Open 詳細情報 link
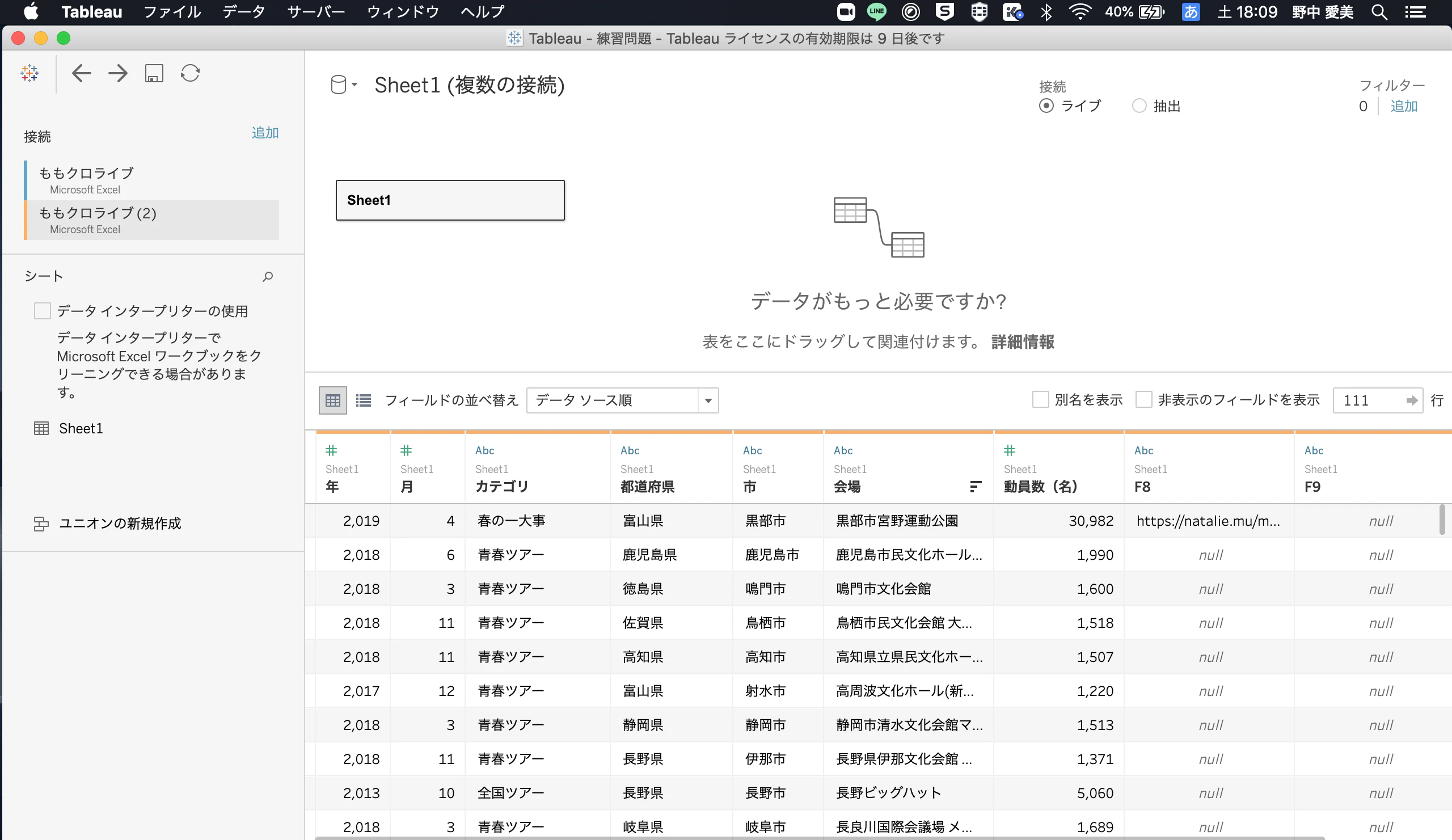The image size is (1452, 840). pyautogui.click(x=1022, y=341)
